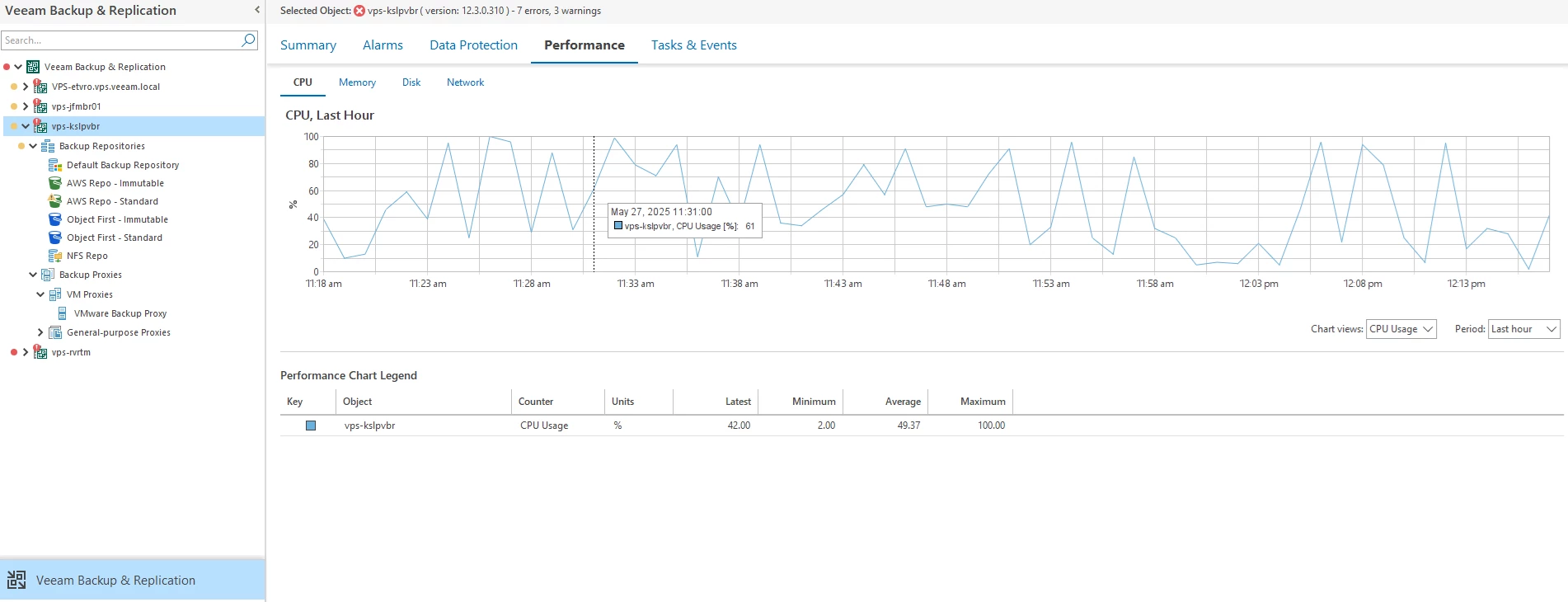Image resolution: width=1568 pixels, height=602 pixels.
Task: Open the Period Last hour dropdown
Action: 1524,329
